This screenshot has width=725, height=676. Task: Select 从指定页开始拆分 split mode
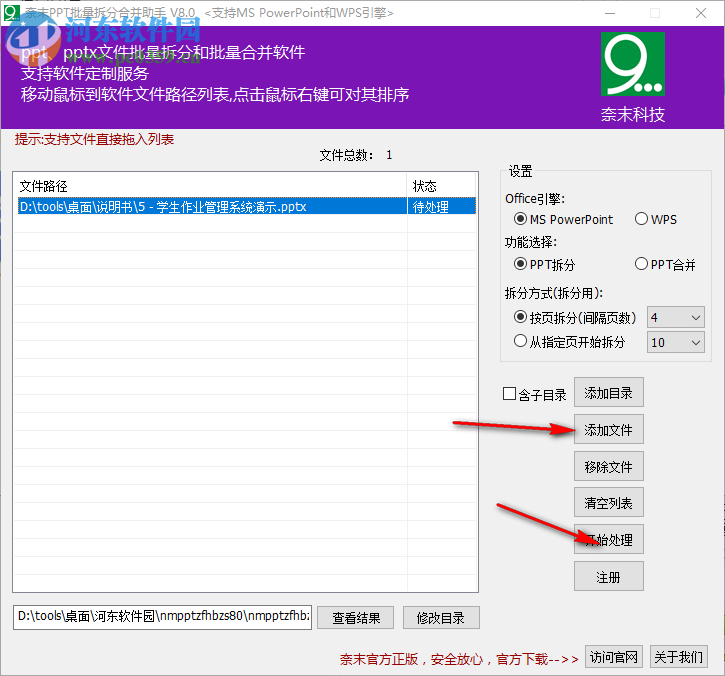[x=569, y=342]
